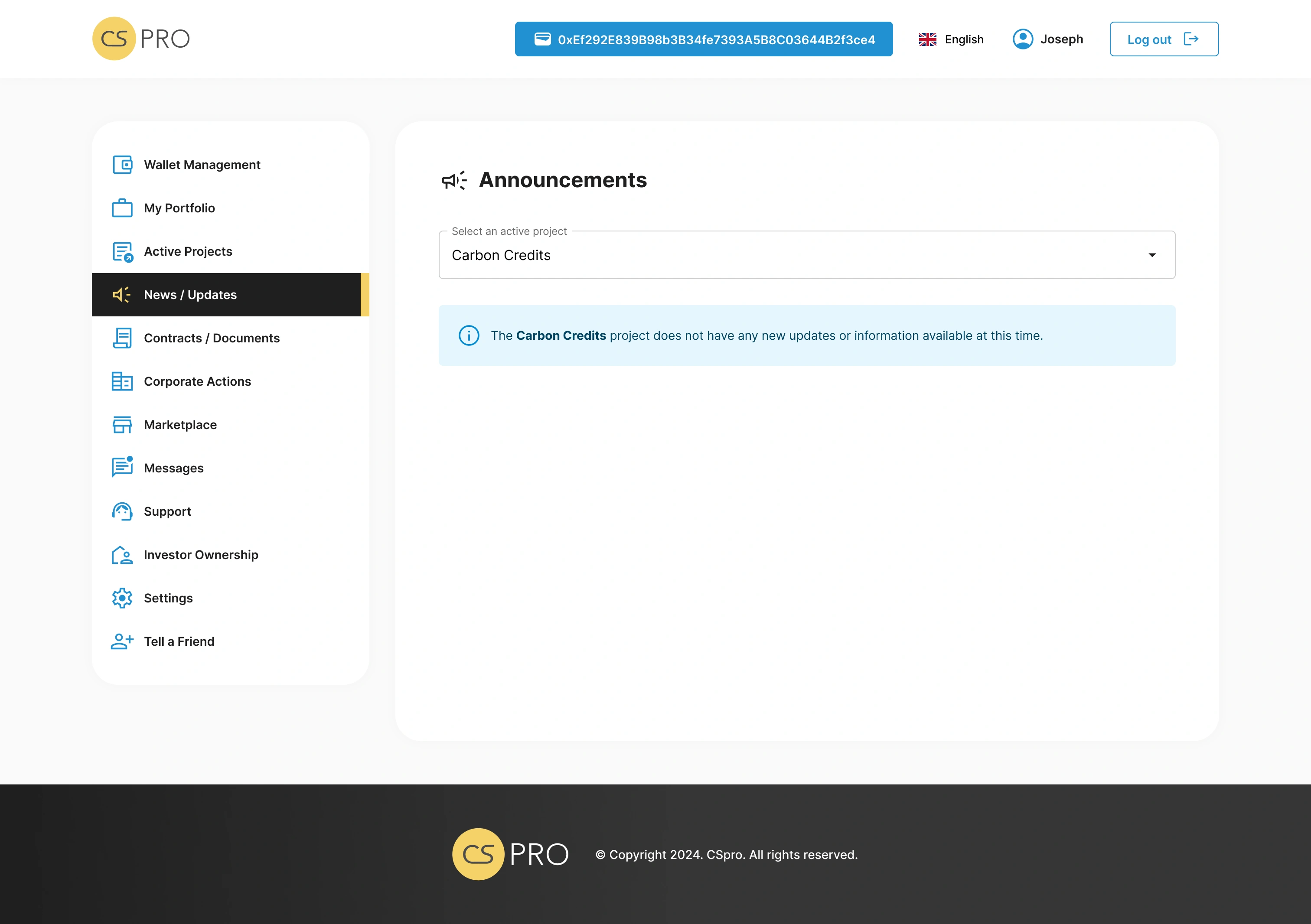
Task: Click the Marketplace storefront icon
Action: pos(122,425)
